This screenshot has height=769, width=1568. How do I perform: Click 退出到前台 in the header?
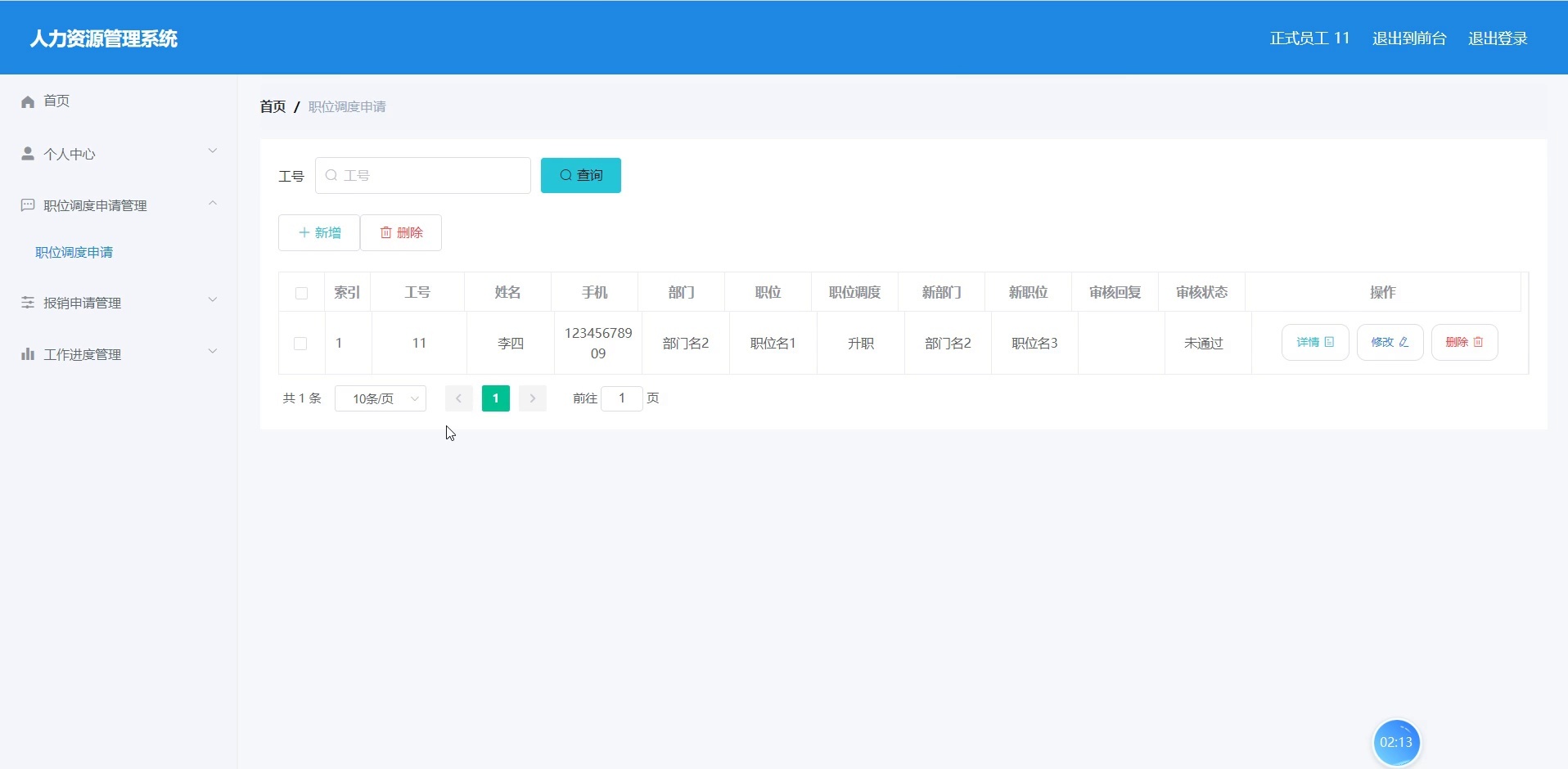pos(1409,38)
